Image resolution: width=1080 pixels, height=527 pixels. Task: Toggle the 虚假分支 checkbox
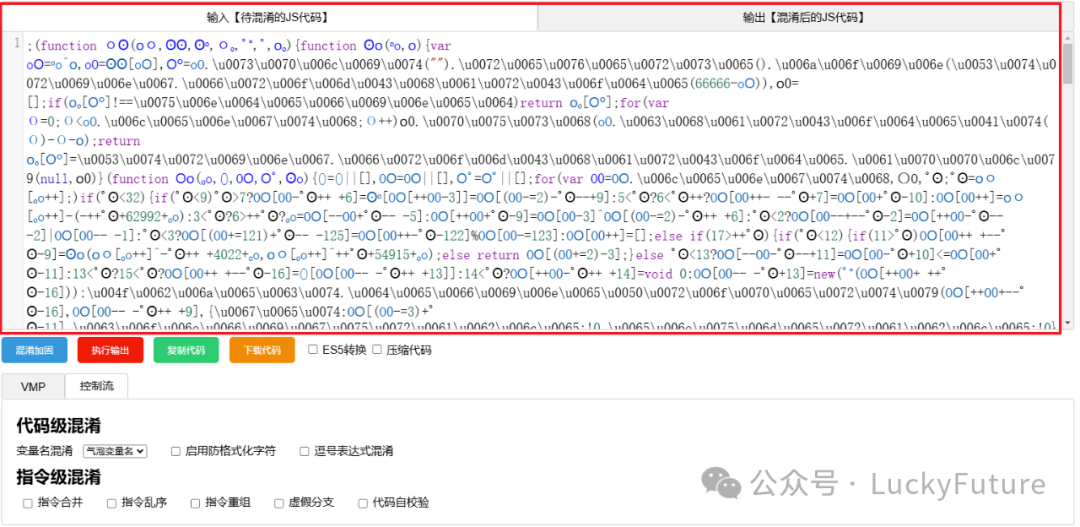point(280,503)
